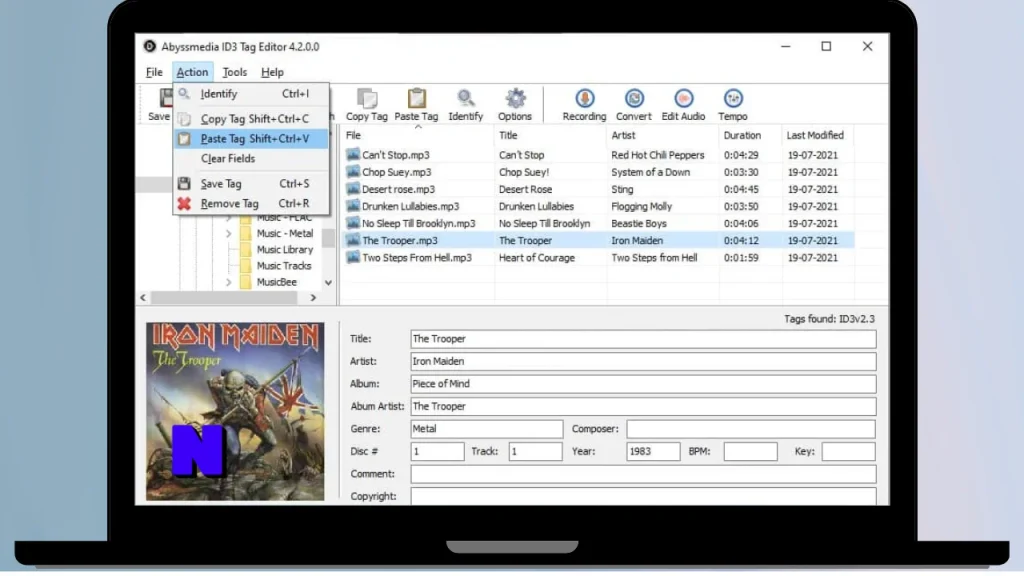Image resolution: width=1024 pixels, height=576 pixels.
Task: Click the empty BPM field
Action: pyautogui.click(x=750, y=451)
